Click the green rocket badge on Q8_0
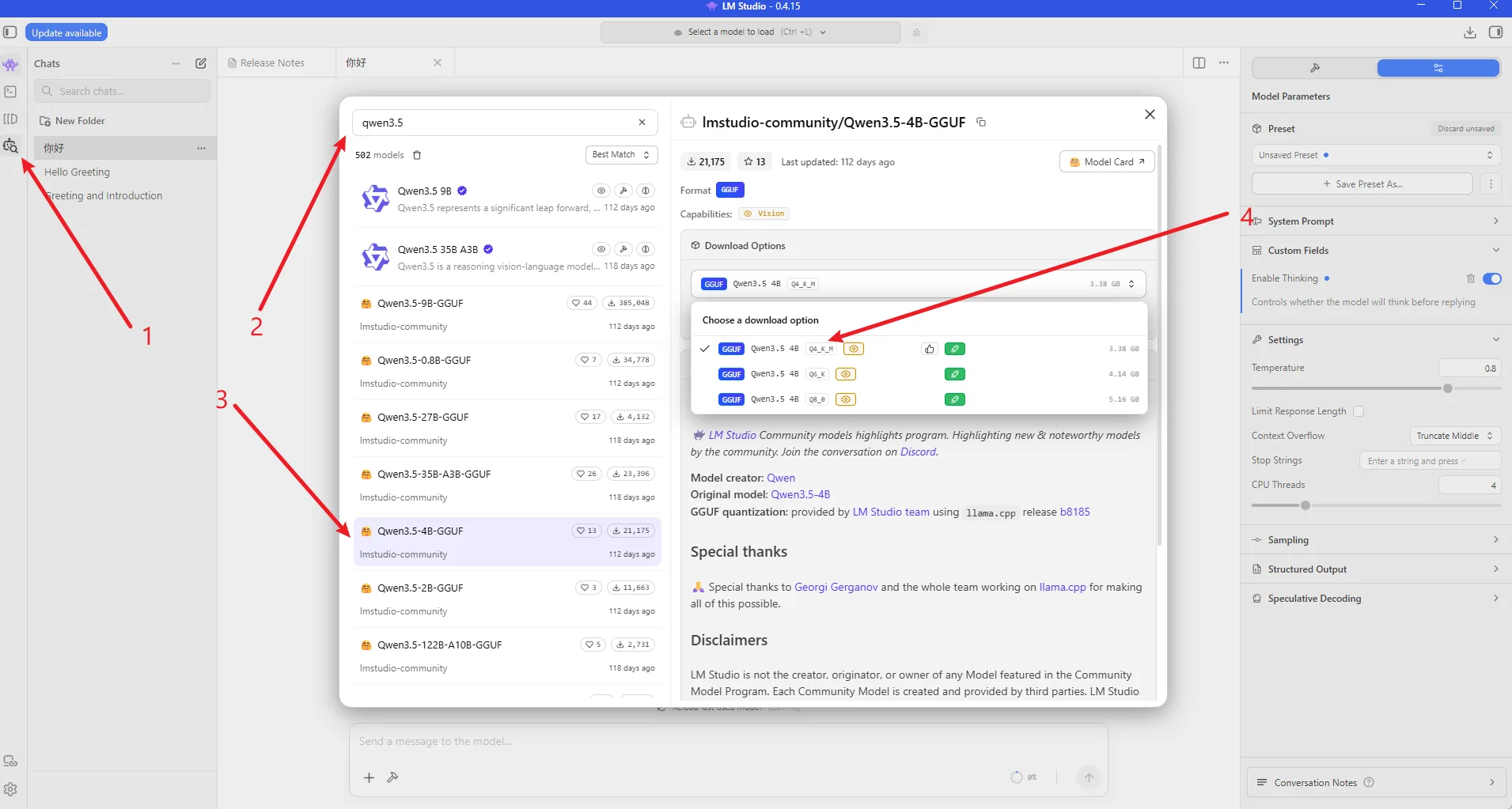Image resolution: width=1512 pixels, height=809 pixels. click(x=955, y=399)
